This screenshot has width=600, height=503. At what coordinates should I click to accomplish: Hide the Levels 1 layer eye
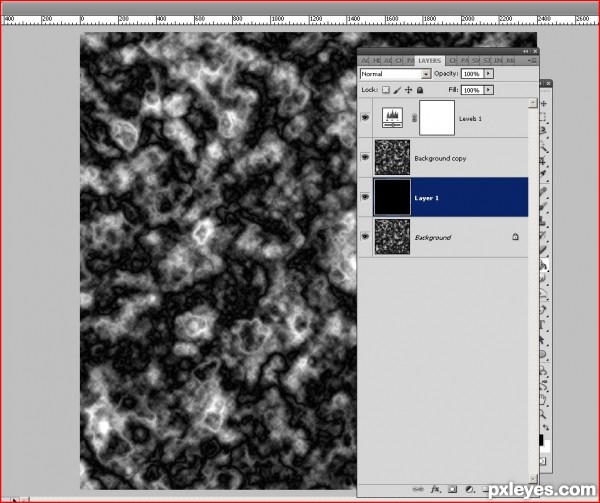[x=365, y=118]
